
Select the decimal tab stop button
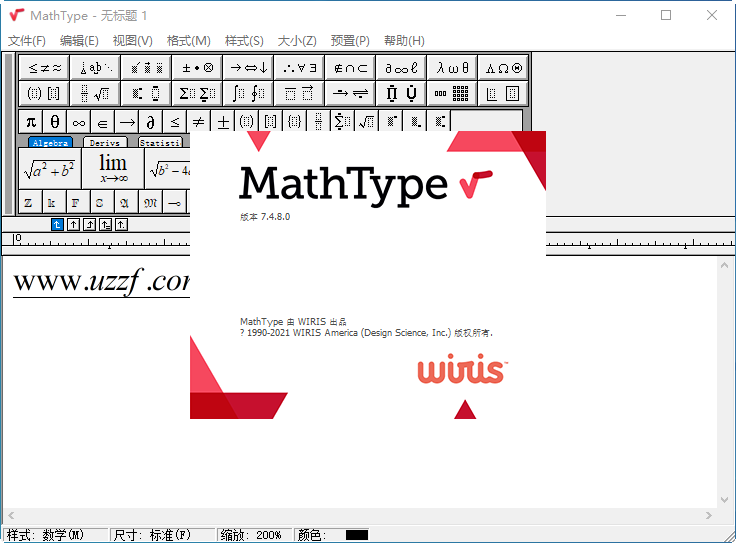[121, 225]
